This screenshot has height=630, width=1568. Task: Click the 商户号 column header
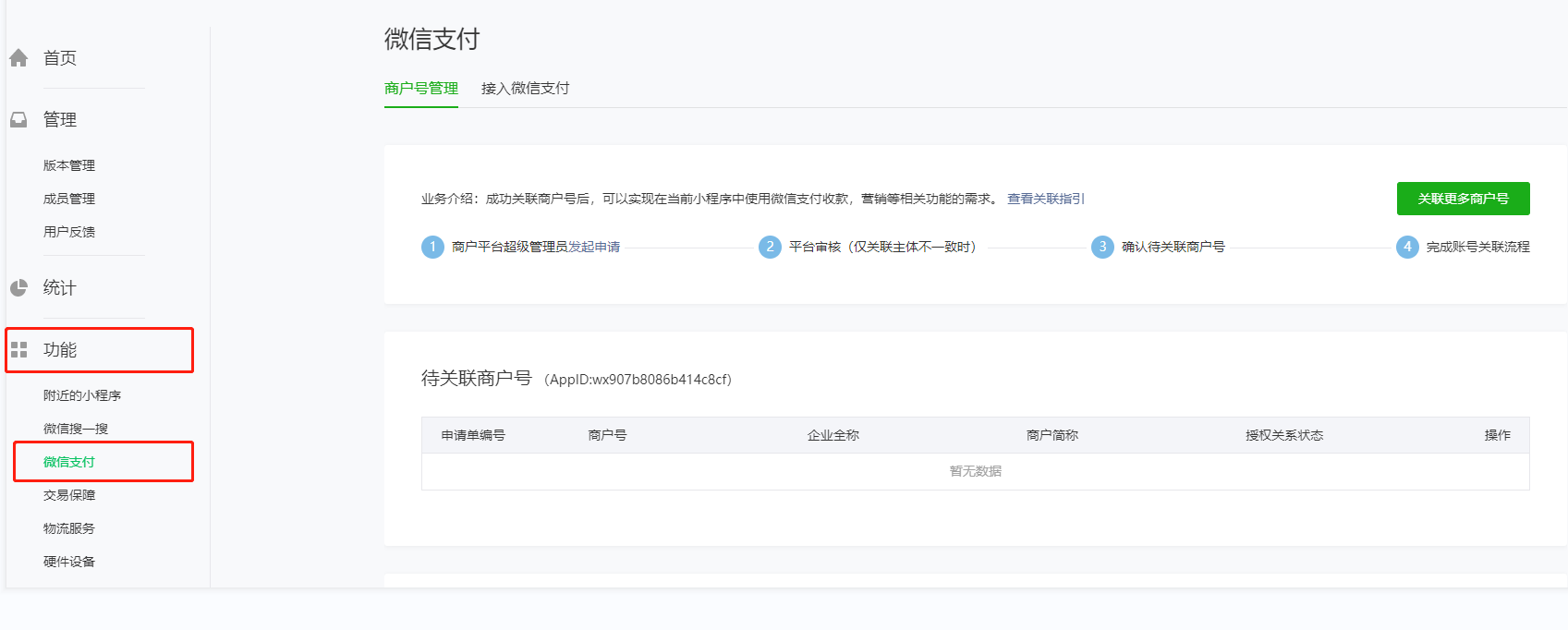608,435
